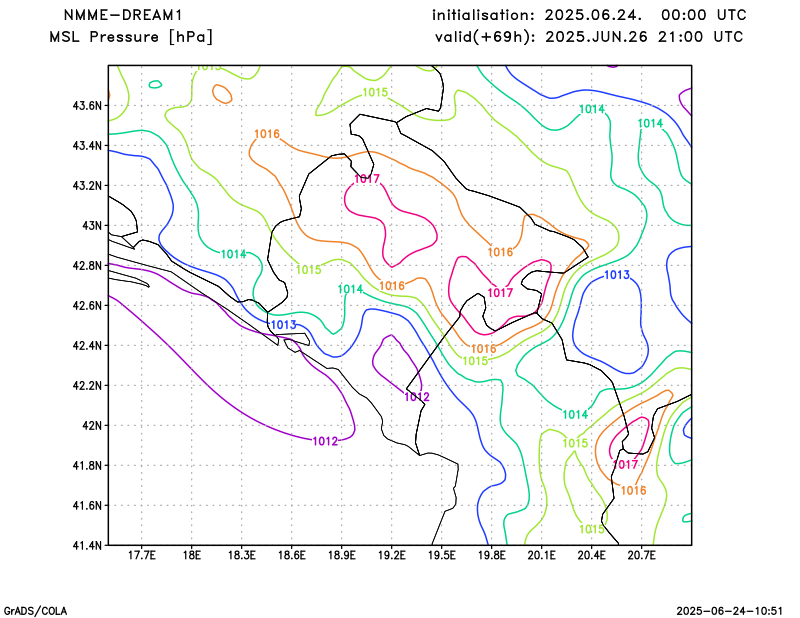
Task: Select the 43N latitude label
Action: point(92,226)
